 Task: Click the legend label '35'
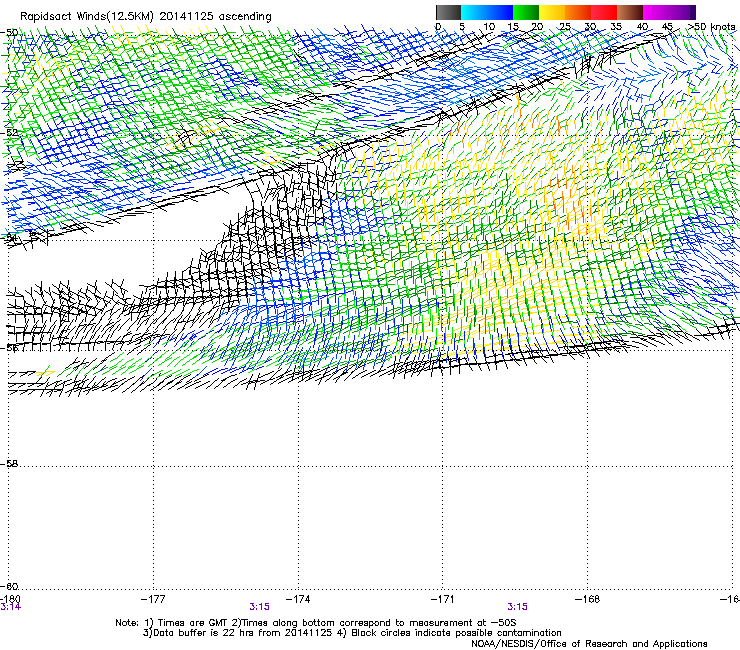coord(616,27)
